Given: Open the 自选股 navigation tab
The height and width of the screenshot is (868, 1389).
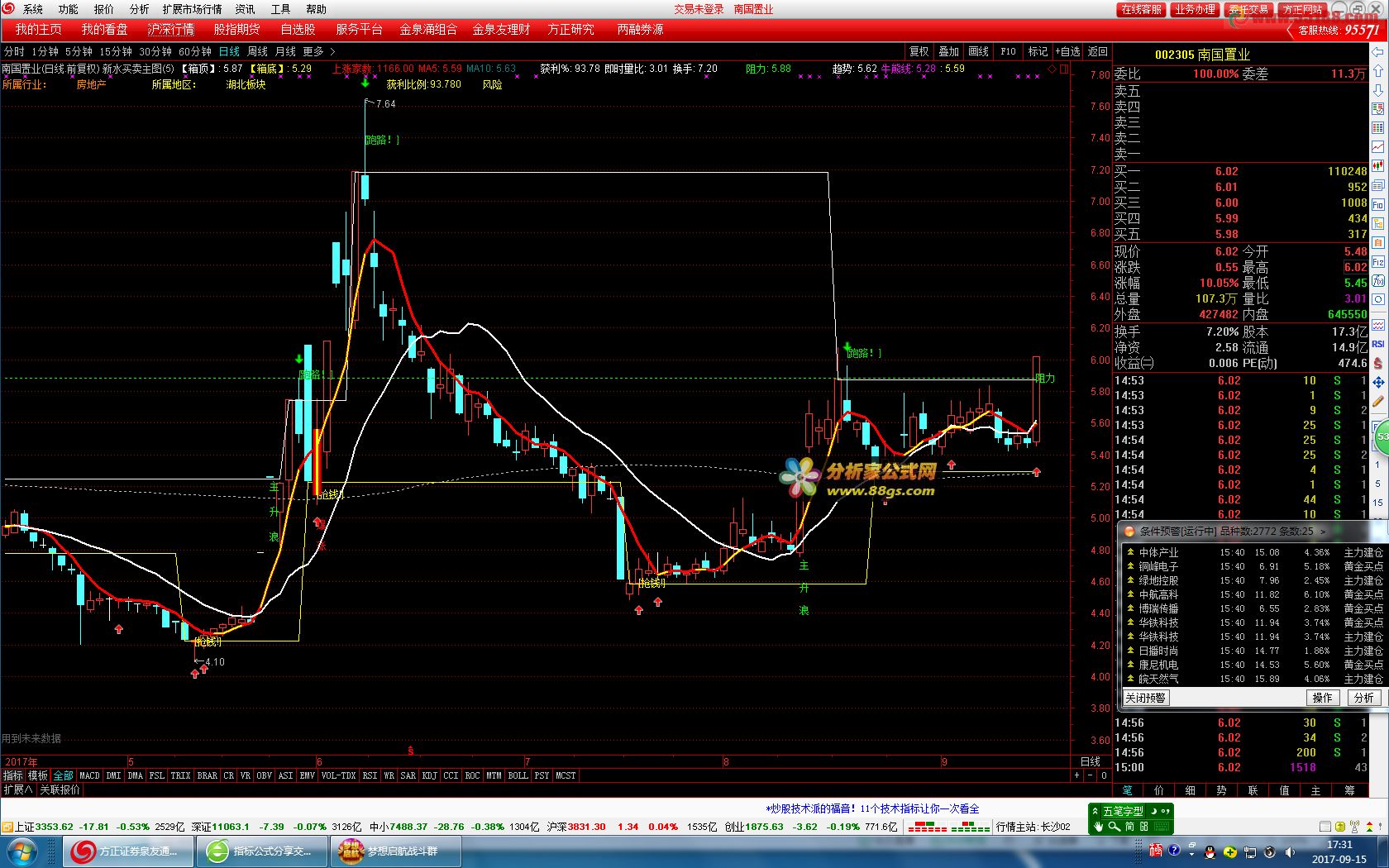Looking at the screenshot, I should (298, 29).
